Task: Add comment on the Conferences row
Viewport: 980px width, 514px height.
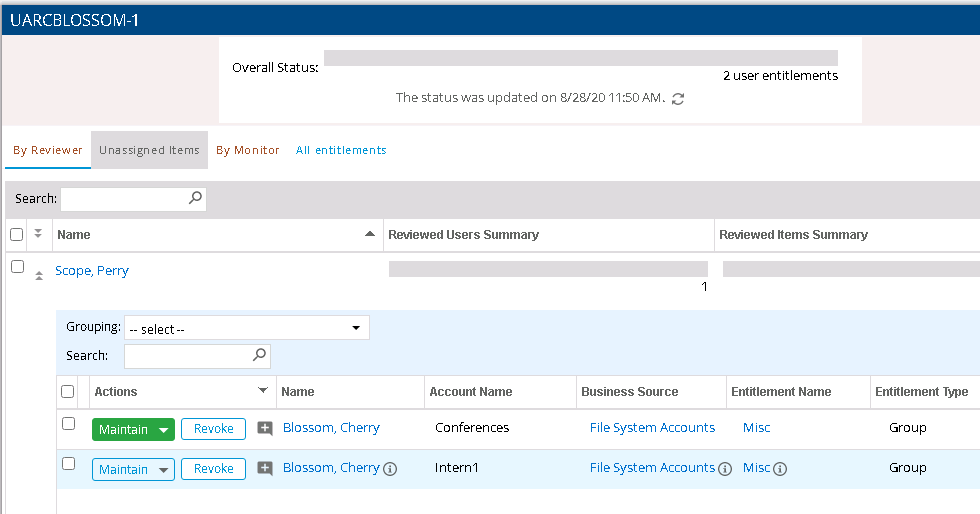Action: pyautogui.click(x=265, y=429)
